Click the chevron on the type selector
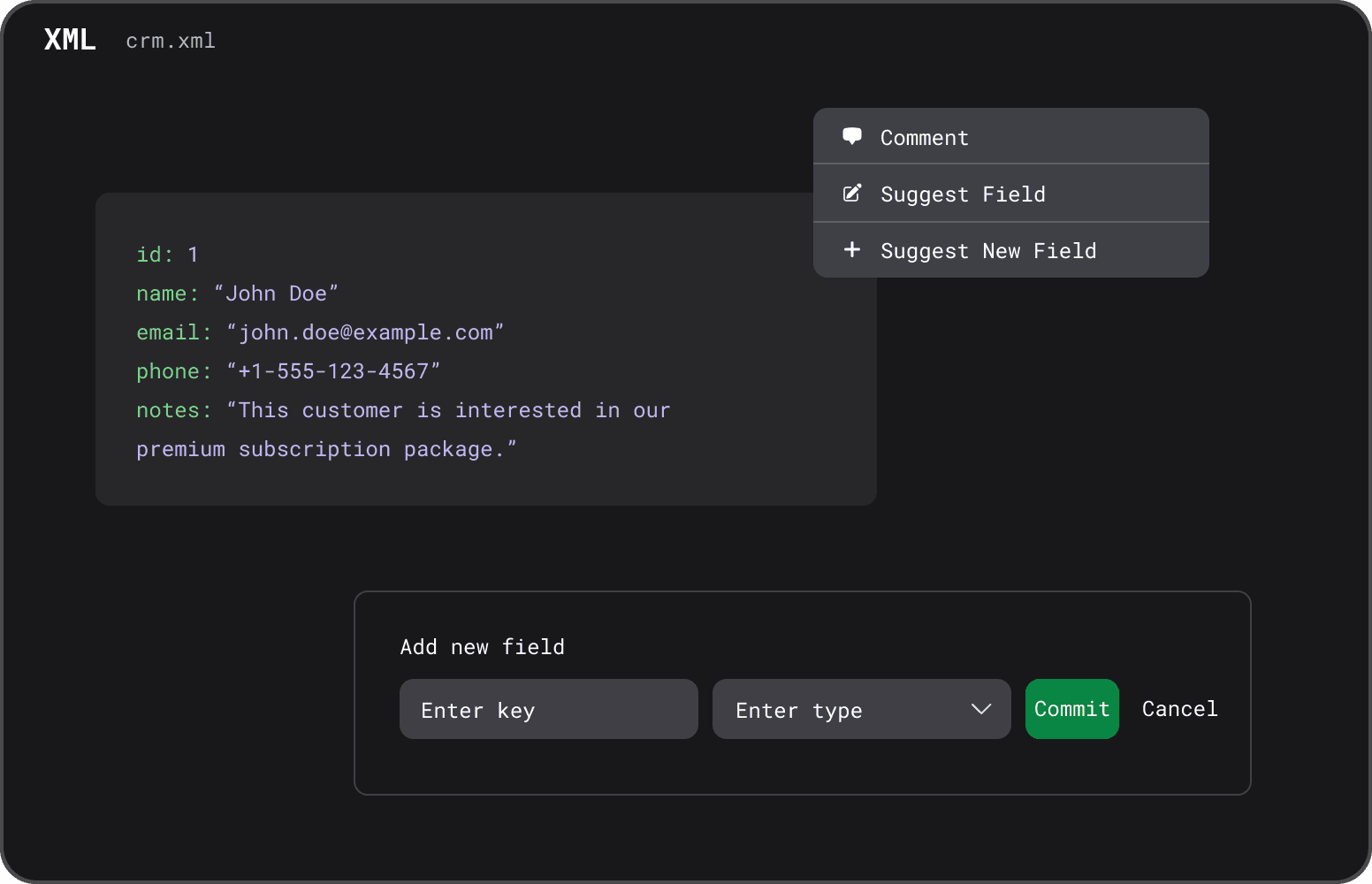 (x=981, y=709)
